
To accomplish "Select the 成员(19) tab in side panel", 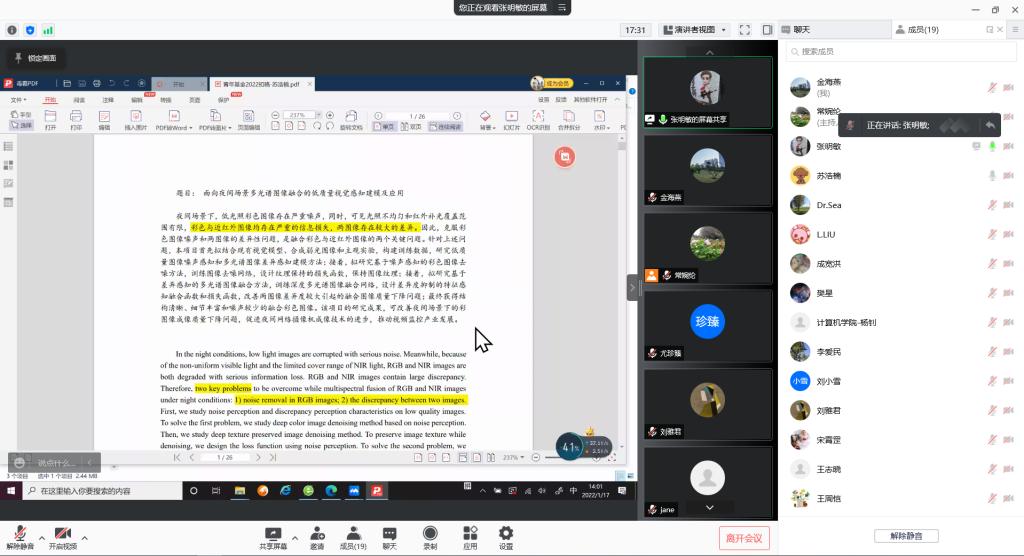I will coord(915,30).
